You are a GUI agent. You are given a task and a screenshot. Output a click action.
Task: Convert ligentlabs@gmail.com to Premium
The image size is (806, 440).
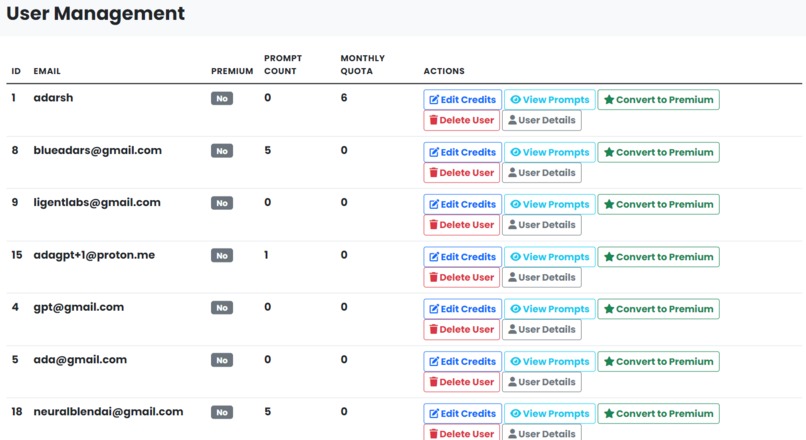658,204
